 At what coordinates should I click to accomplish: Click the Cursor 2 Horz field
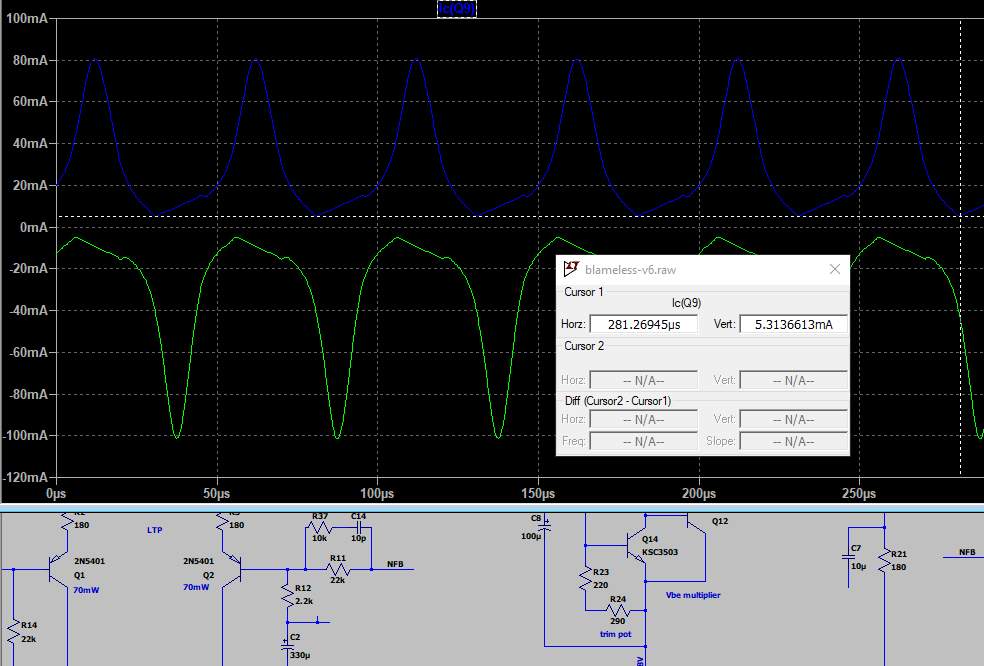coord(644,380)
